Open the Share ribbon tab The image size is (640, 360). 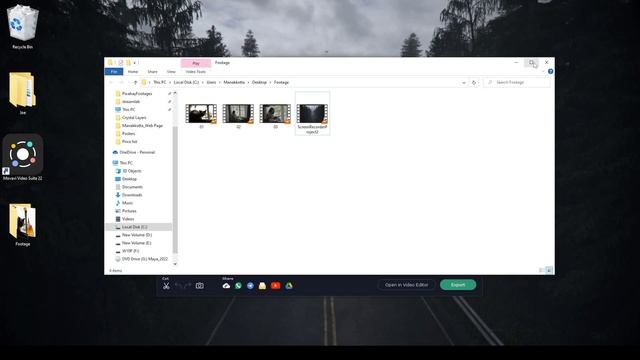pyautogui.click(x=152, y=72)
